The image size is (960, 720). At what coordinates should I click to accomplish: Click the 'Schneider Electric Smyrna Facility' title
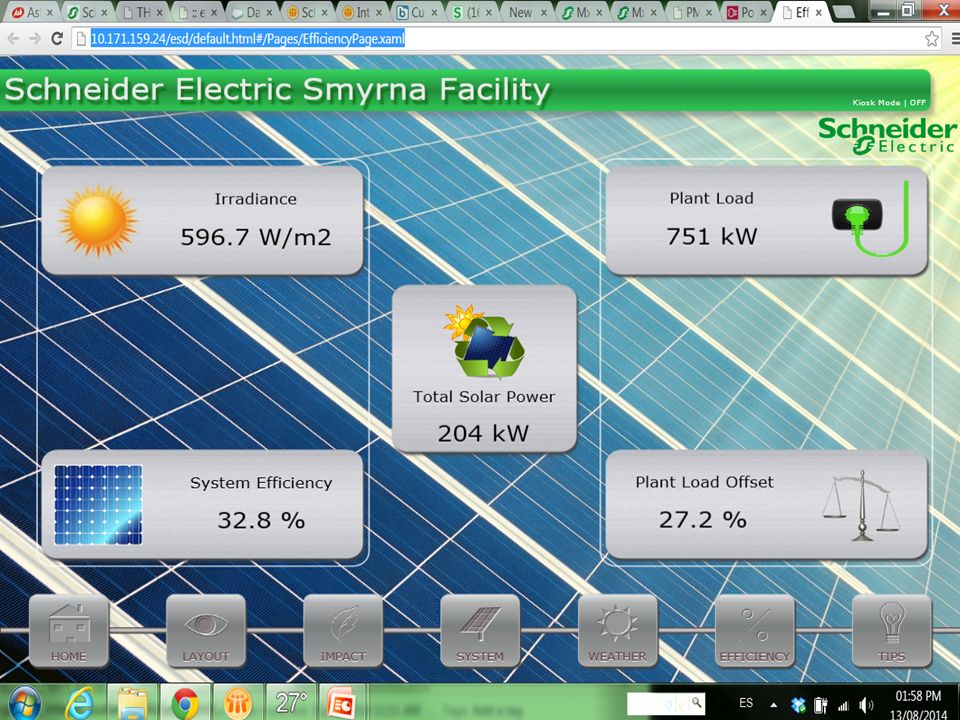click(x=277, y=90)
